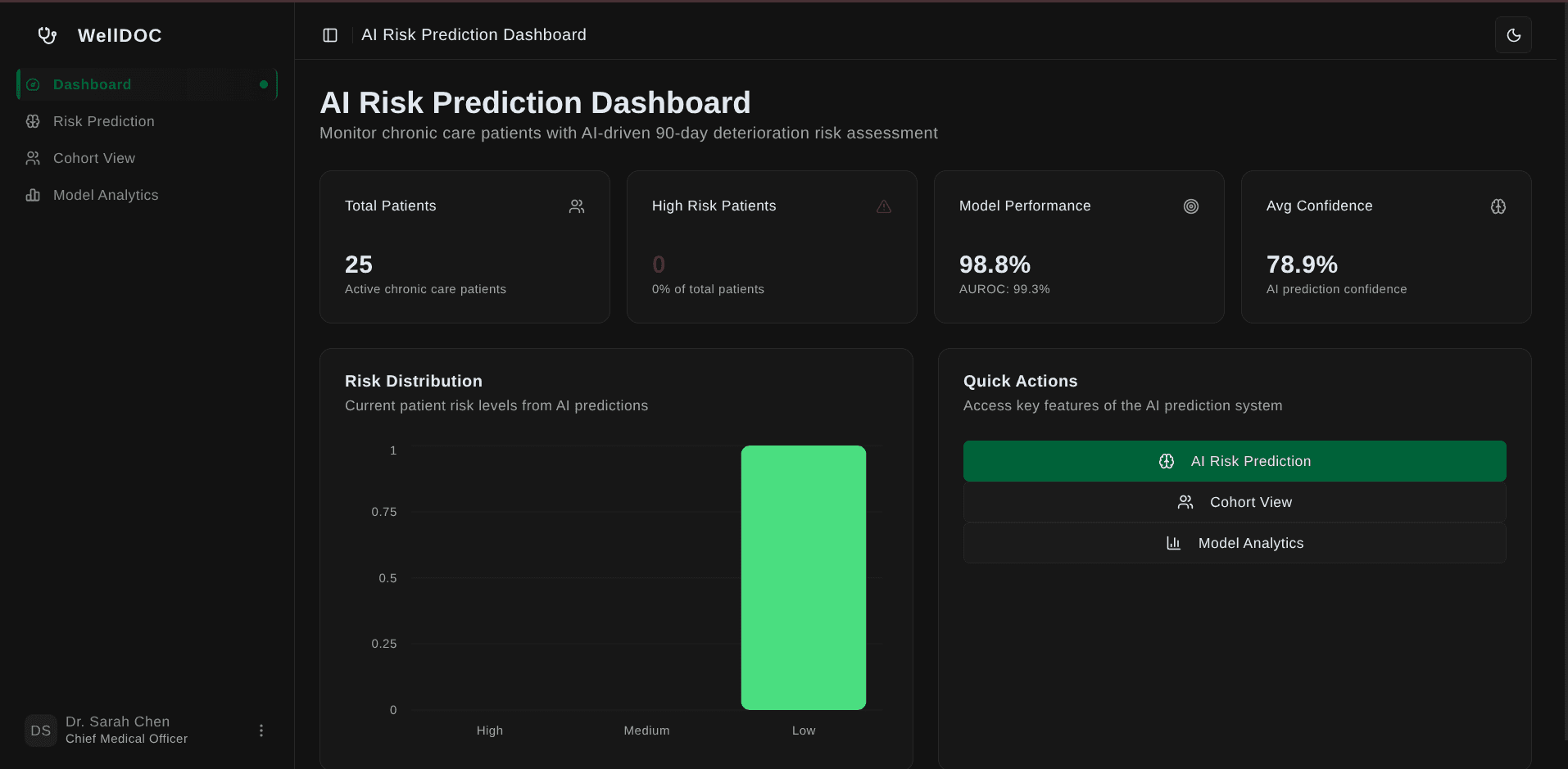
Task: Click the Avg Confidence brain icon
Action: point(1498,206)
